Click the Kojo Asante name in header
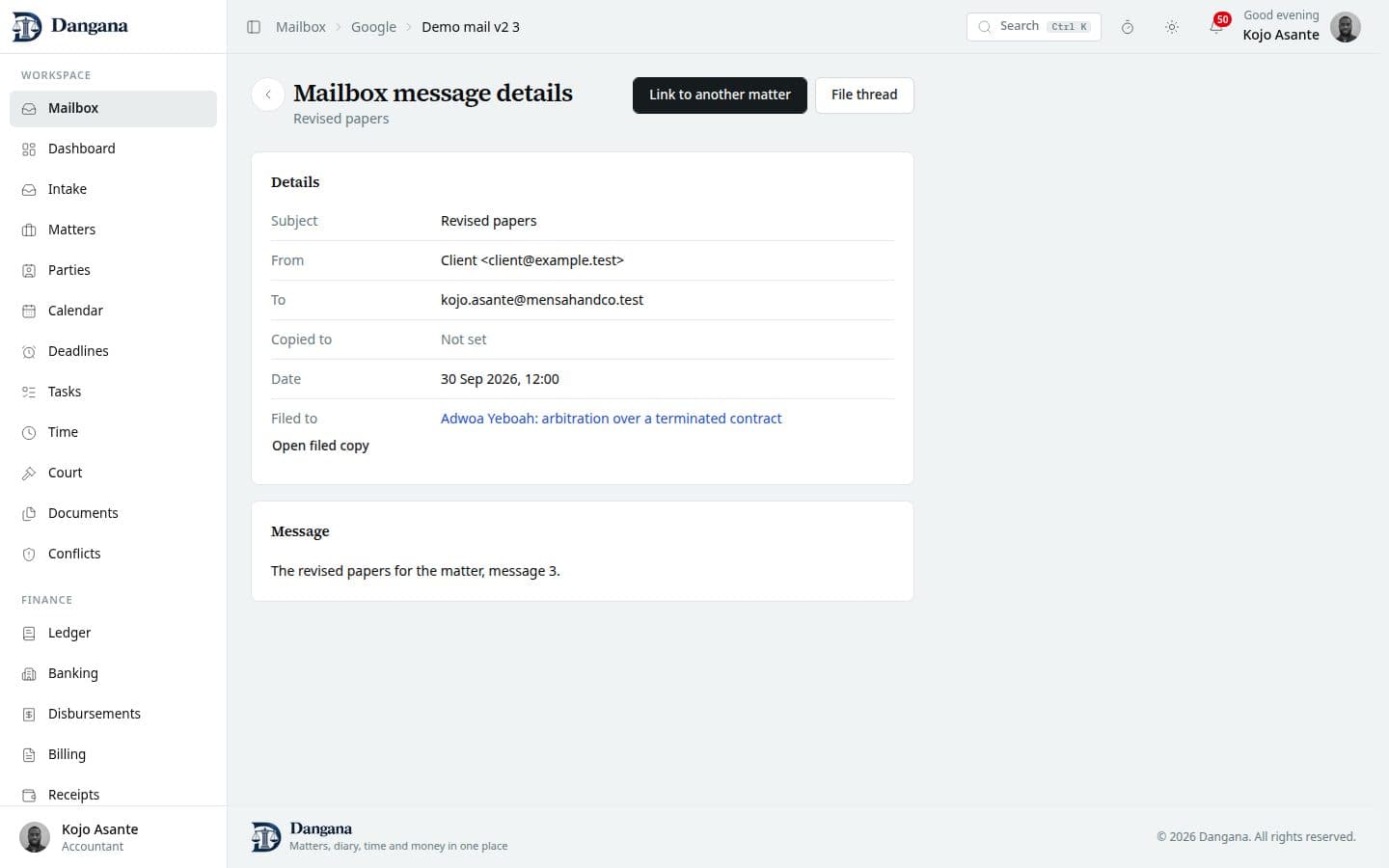Viewport: 1389px width, 868px height. pos(1281,35)
